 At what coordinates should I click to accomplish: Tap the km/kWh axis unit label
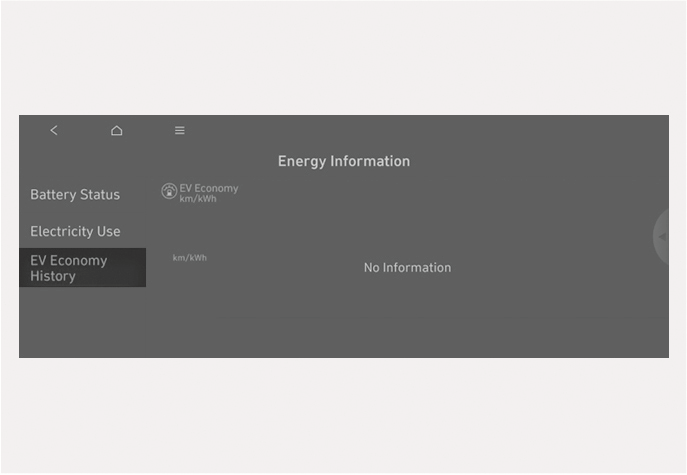[x=189, y=258]
